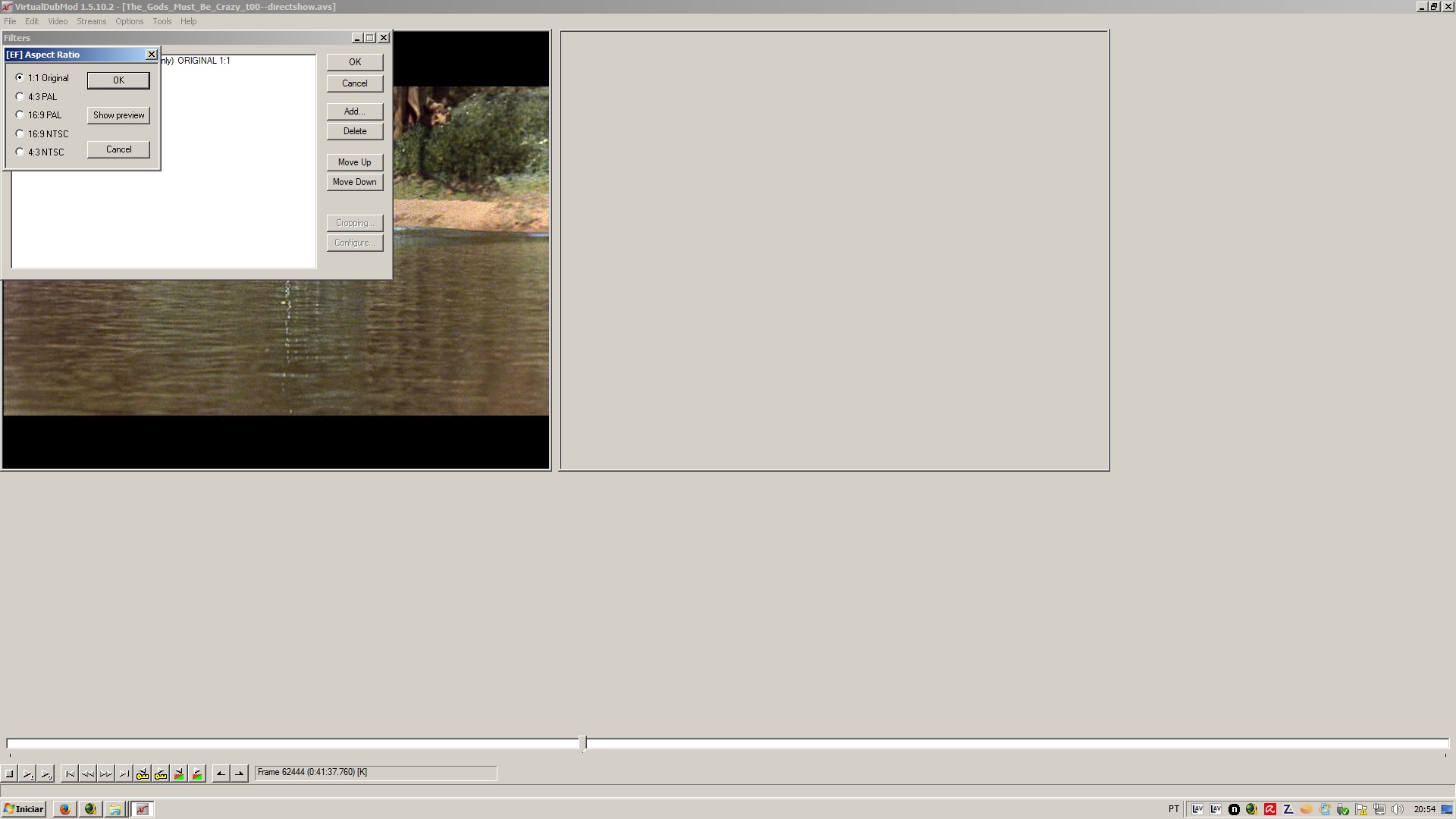Open the Streams menu
The image size is (1456, 819).
[91, 20]
